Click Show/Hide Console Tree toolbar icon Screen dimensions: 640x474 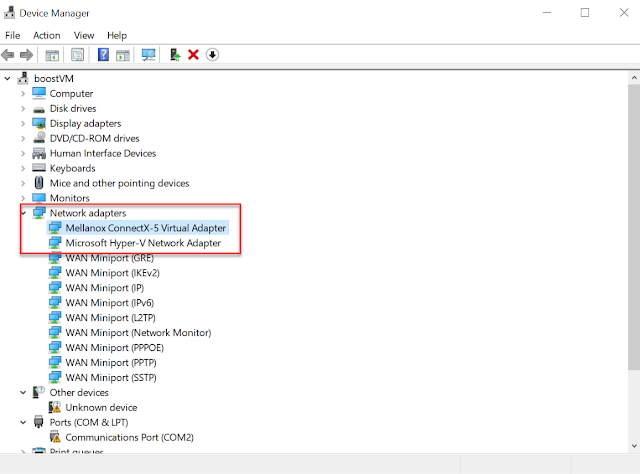[52, 55]
